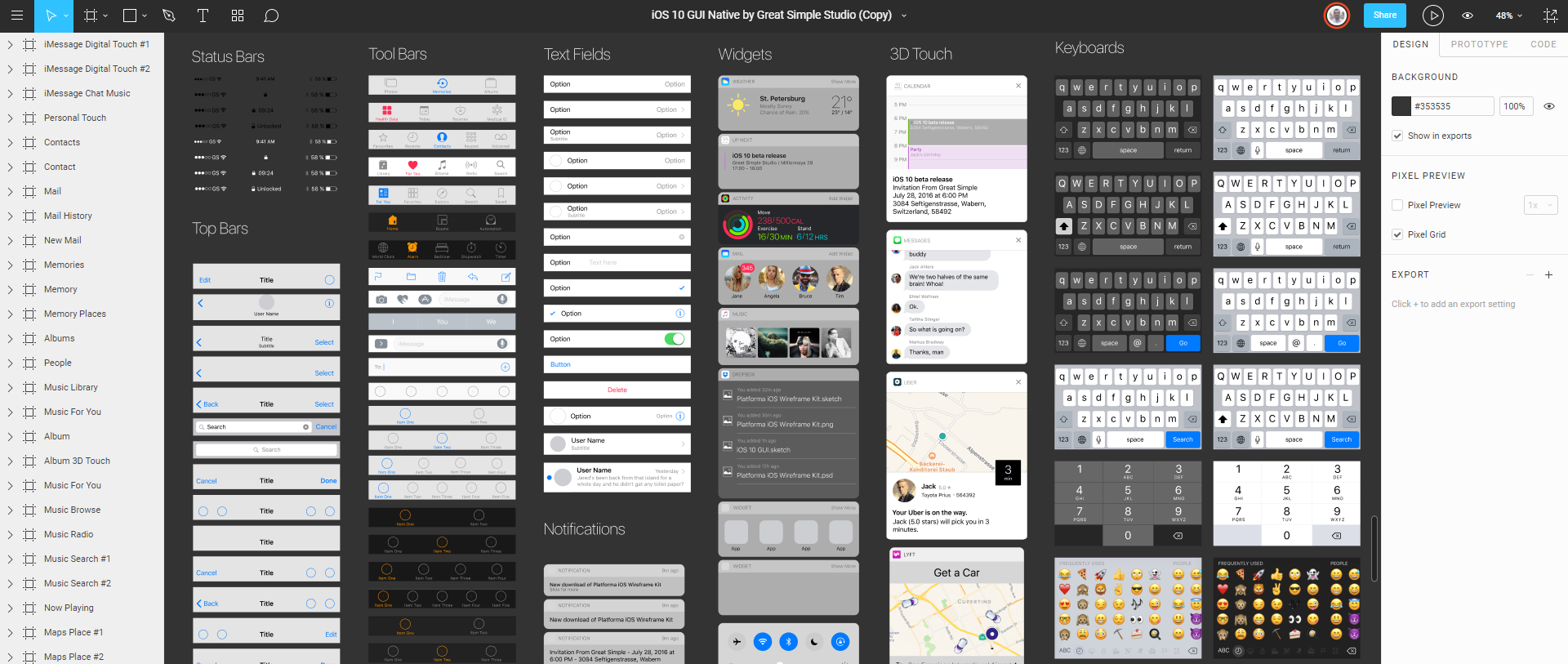Toggle Show in exports checkbox
1568x664 pixels.
click(x=1397, y=136)
